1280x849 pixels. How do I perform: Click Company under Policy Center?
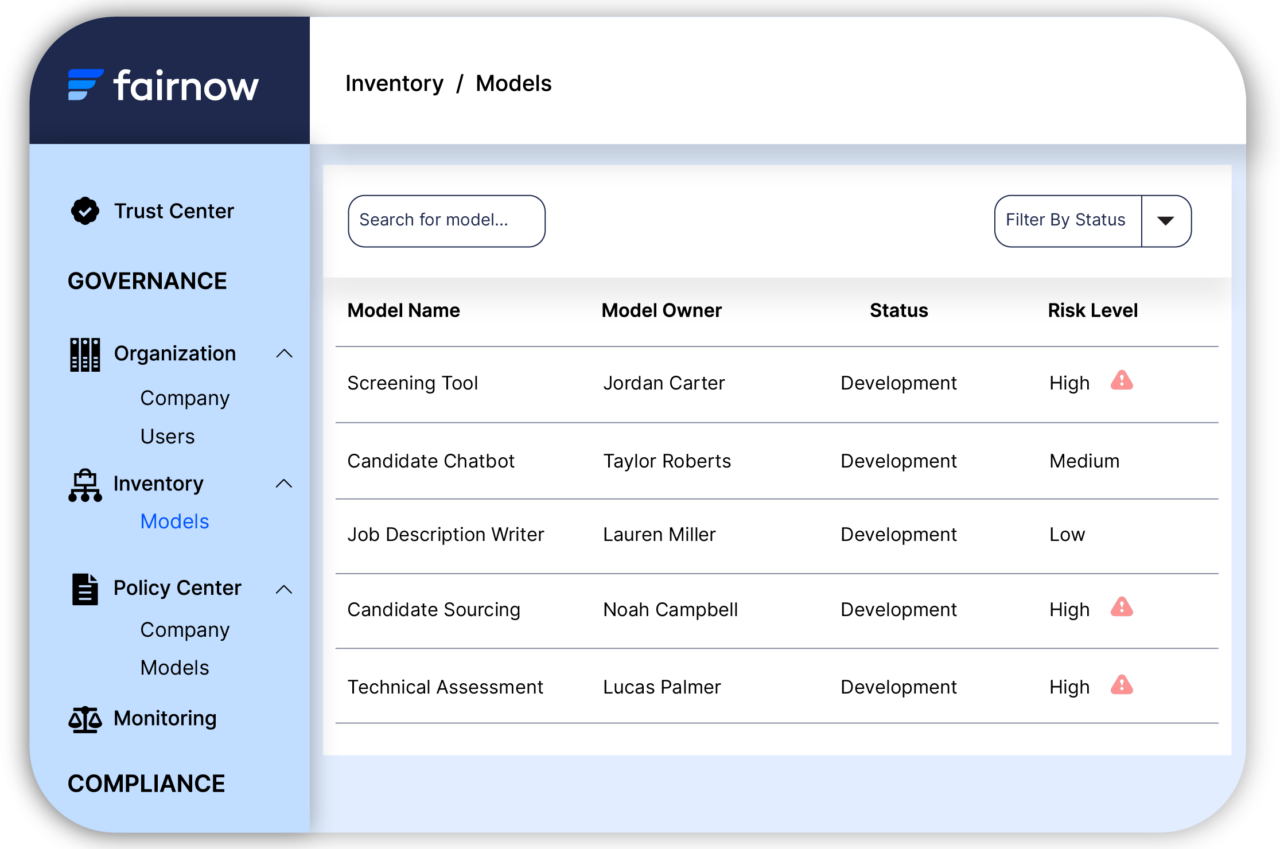(x=184, y=629)
